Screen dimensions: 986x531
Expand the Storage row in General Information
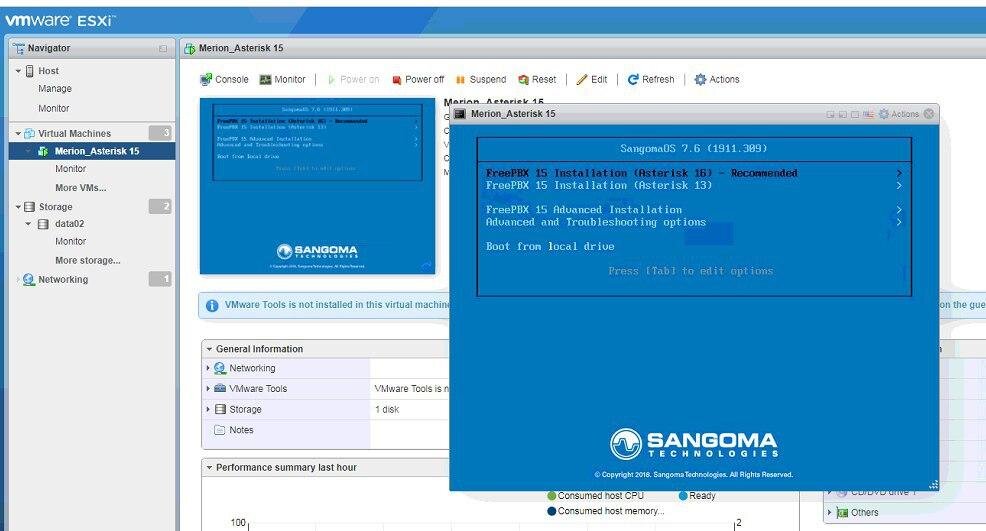coord(208,409)
